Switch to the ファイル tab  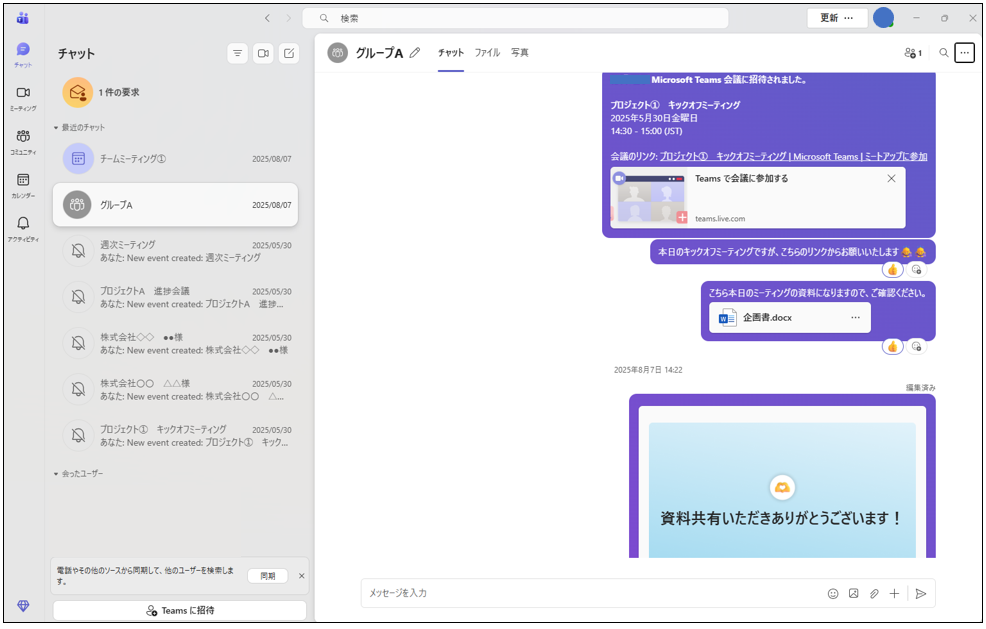pos(487,53)
